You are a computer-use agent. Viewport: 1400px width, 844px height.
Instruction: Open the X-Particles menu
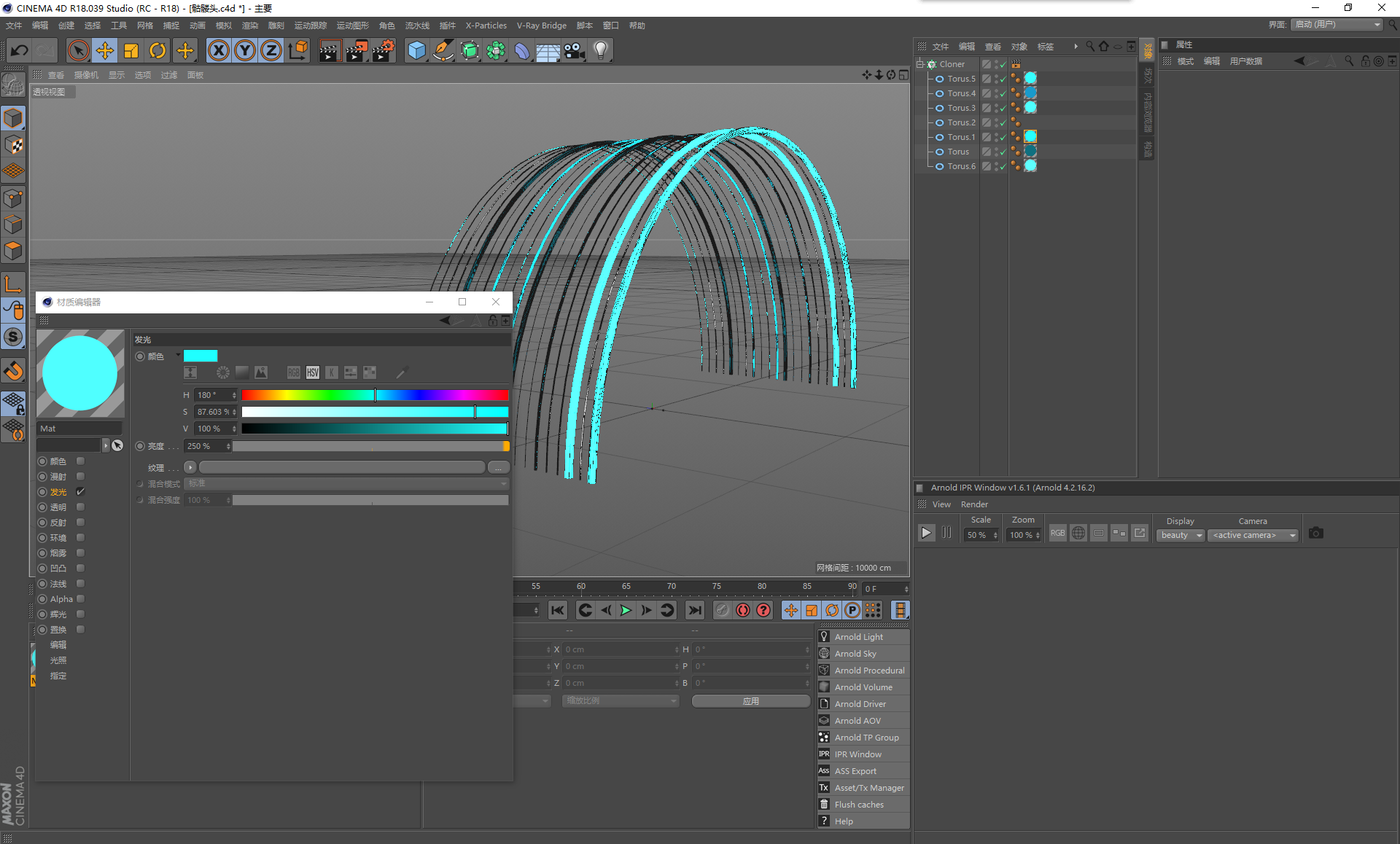[x=486, y=26]
